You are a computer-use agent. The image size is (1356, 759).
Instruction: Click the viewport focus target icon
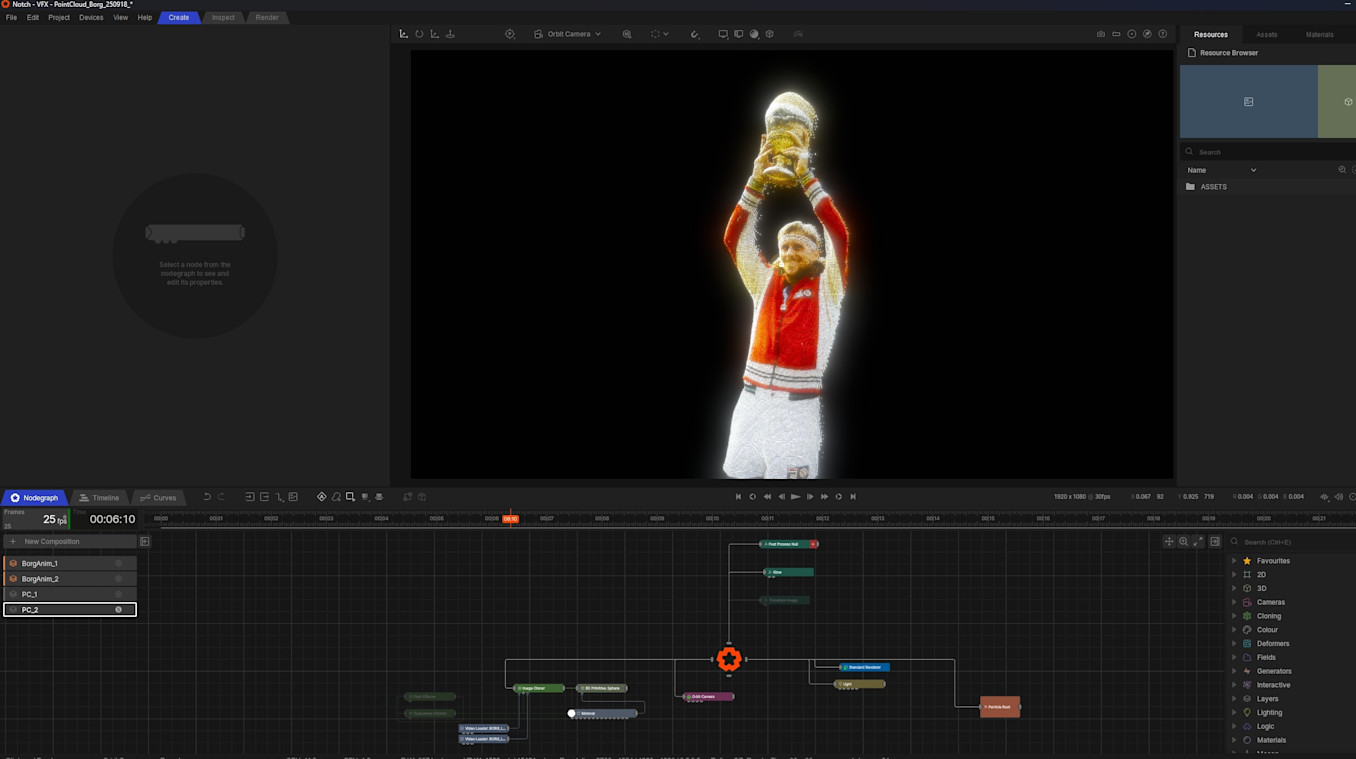tap(510, 34)
